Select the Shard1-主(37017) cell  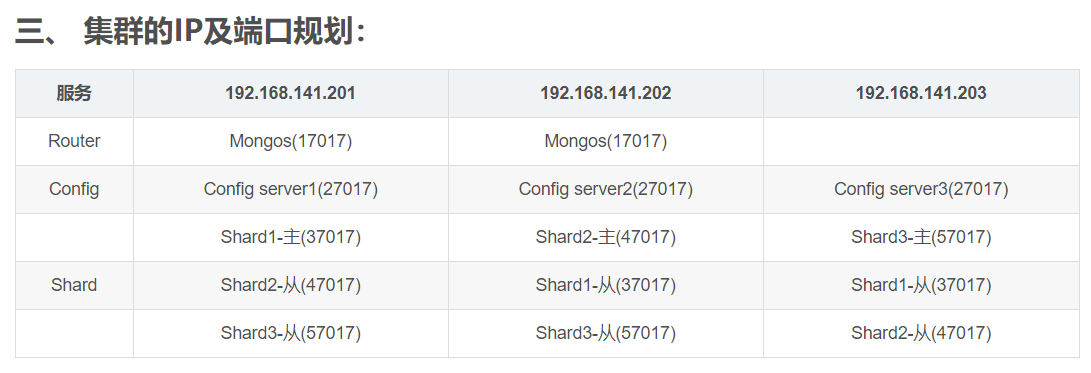[291, 237]
